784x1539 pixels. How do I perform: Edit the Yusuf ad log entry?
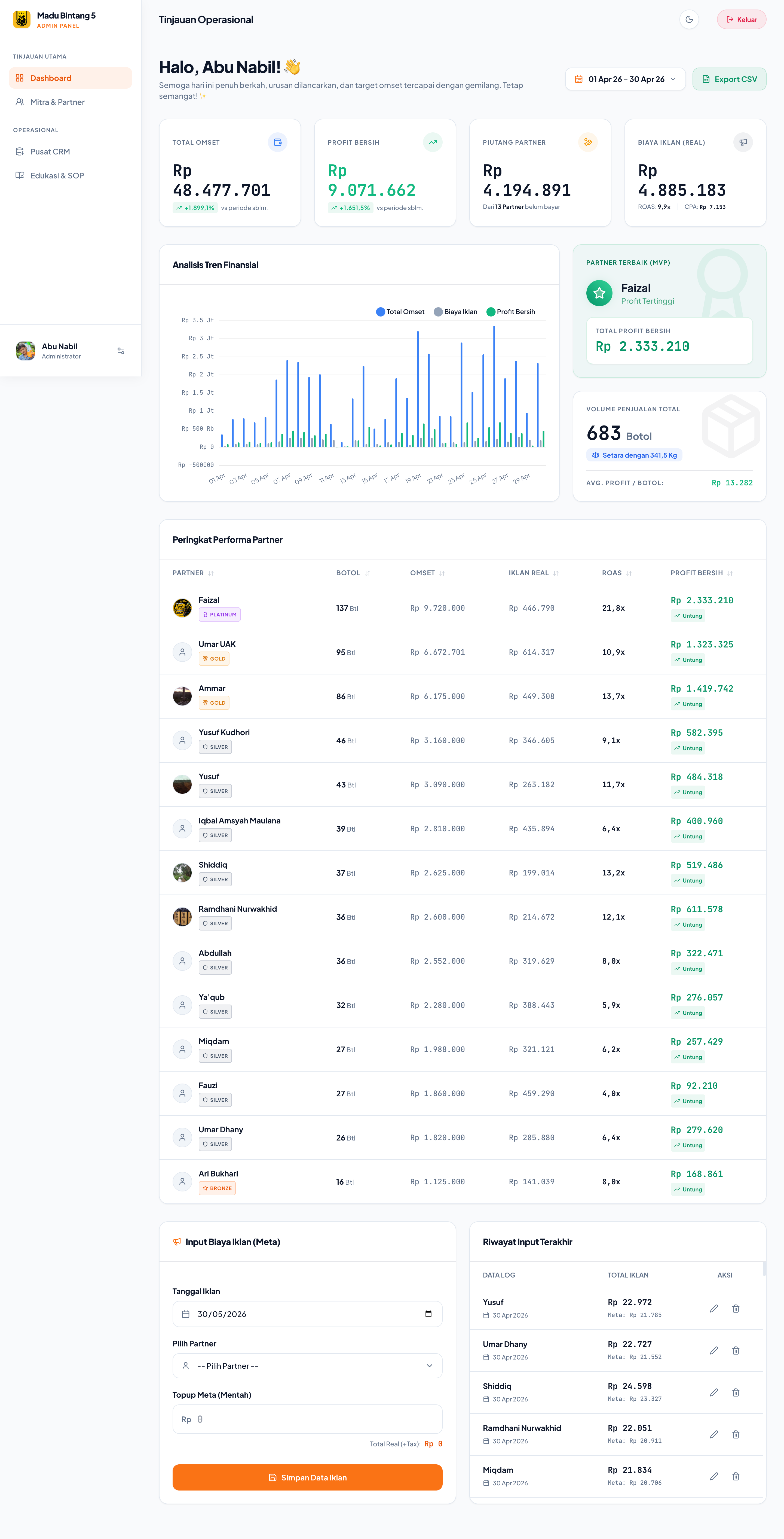(714, 1308)
